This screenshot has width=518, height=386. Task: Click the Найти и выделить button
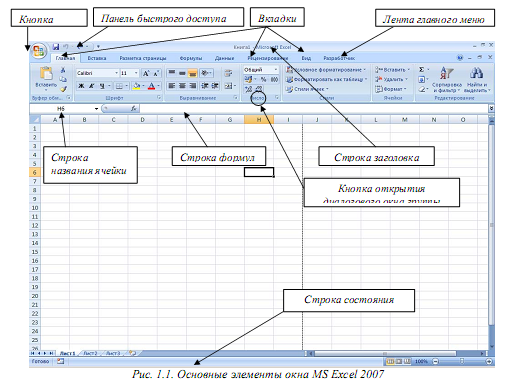click(x=477, y=79)
